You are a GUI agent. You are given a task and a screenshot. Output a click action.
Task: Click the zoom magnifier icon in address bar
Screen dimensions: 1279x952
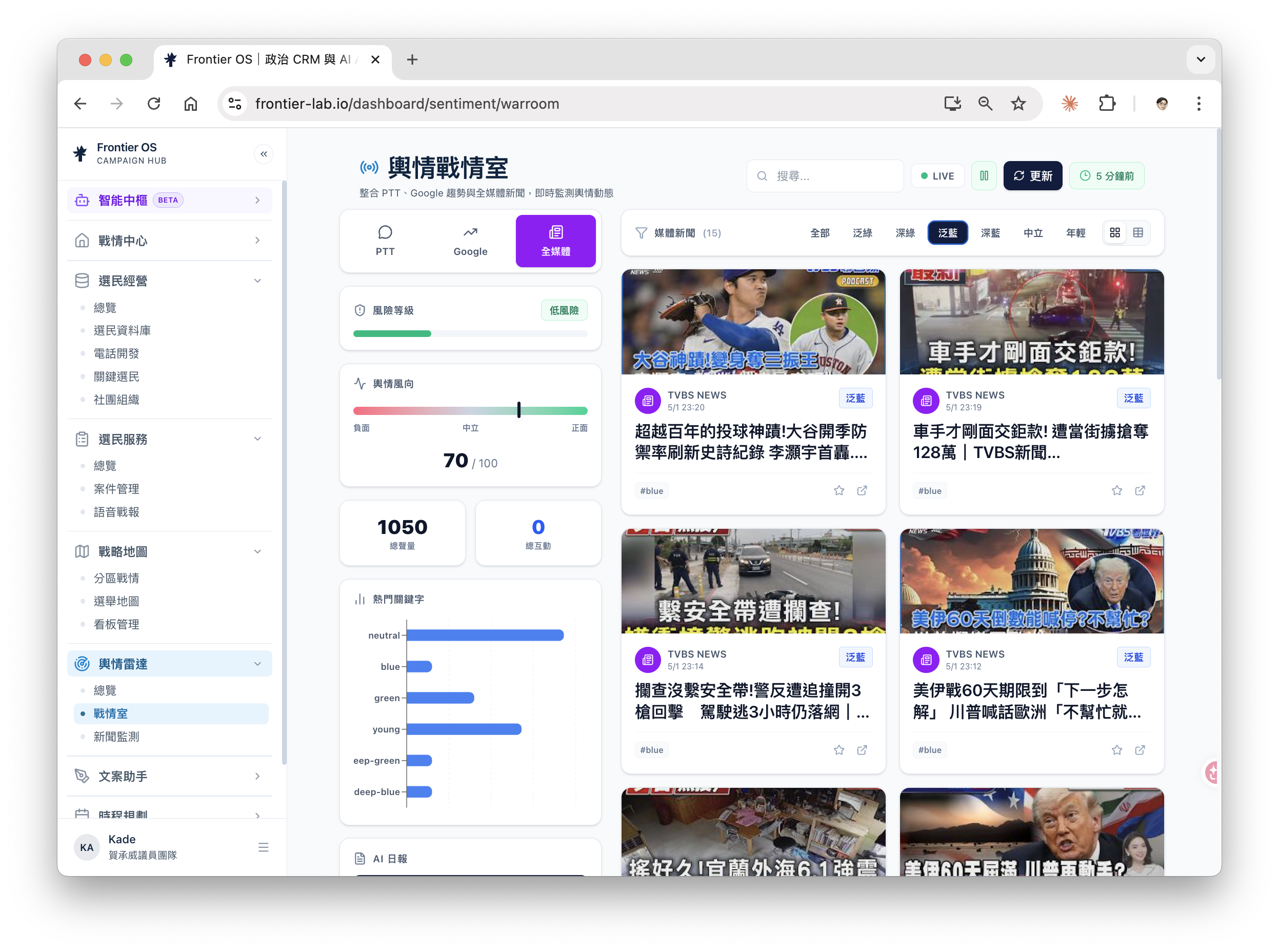click(985, 104)
